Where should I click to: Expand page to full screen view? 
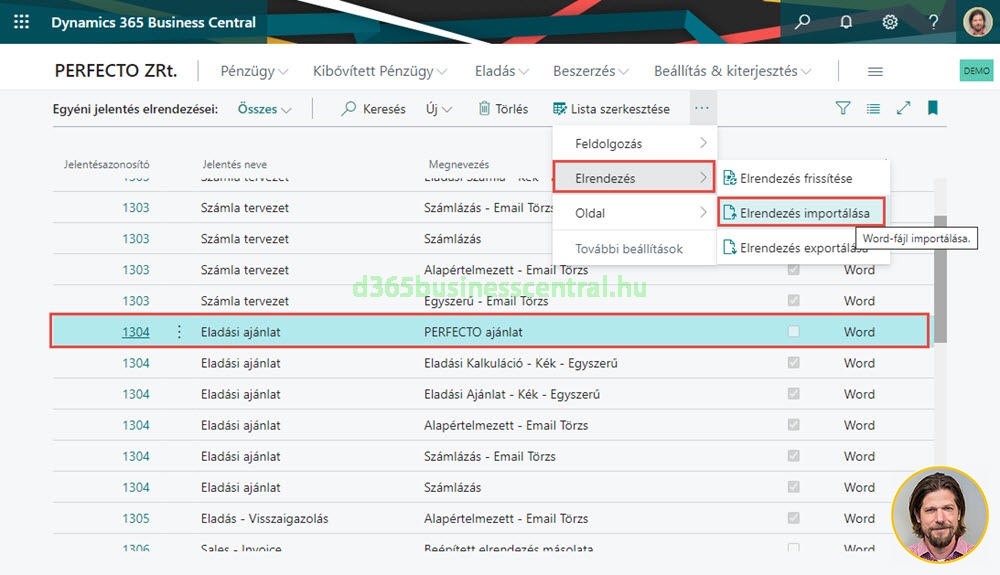pos(903,108)
